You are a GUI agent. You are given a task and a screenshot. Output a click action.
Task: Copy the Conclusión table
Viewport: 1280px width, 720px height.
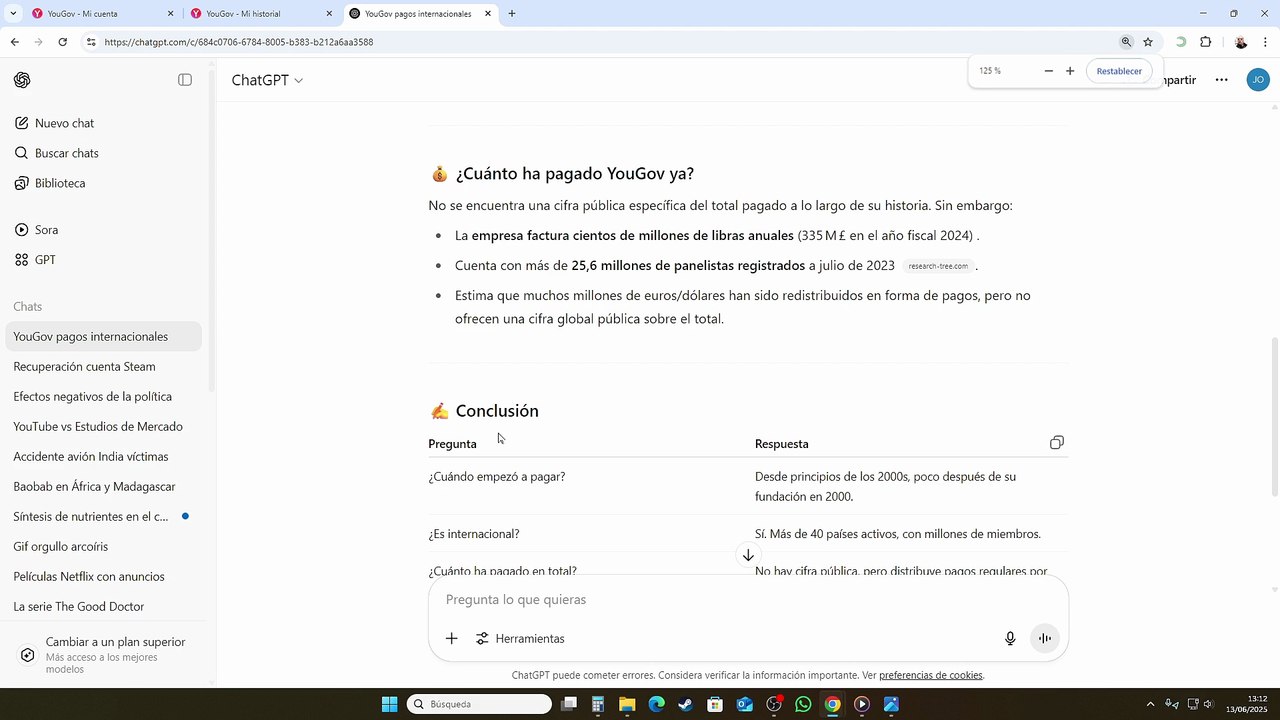click(x=1057, y=443)
